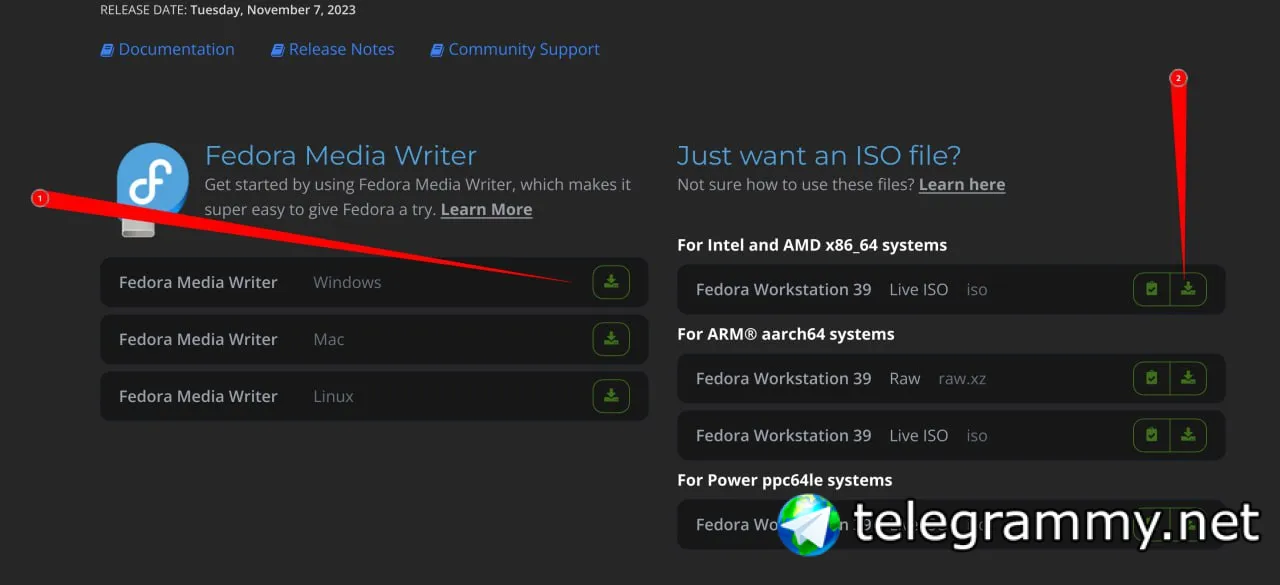1280x585 pixels.
Task: Click the Fedora Media Writer heading
Action: (x=340, y=155)
